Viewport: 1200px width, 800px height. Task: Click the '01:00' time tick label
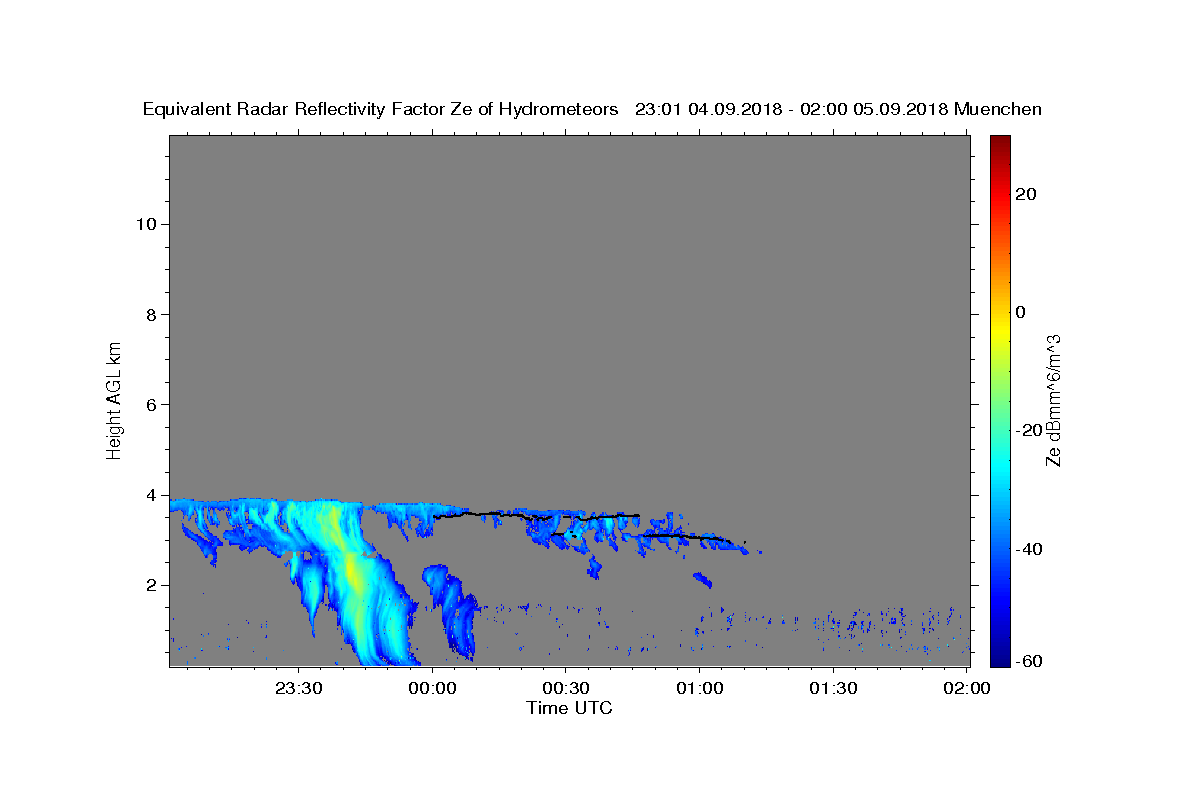point(700,688)
